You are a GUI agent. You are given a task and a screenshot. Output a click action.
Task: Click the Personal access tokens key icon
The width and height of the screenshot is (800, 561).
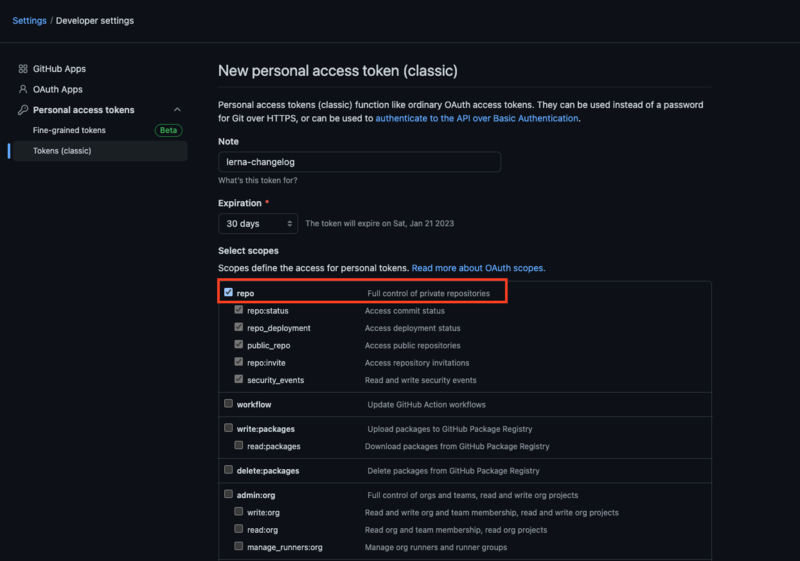(23, 110)
